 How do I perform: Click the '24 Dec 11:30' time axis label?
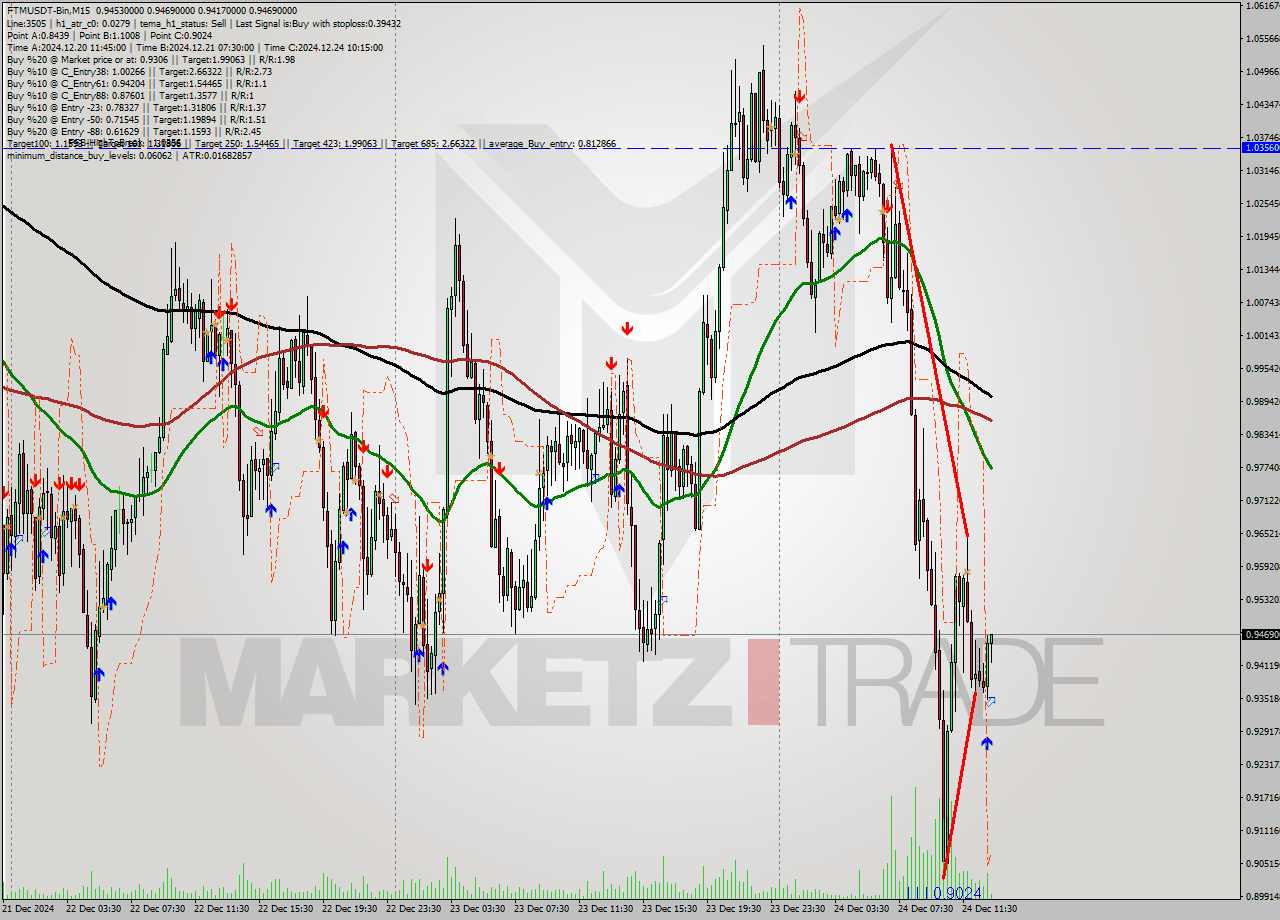(x=990, y=908)
